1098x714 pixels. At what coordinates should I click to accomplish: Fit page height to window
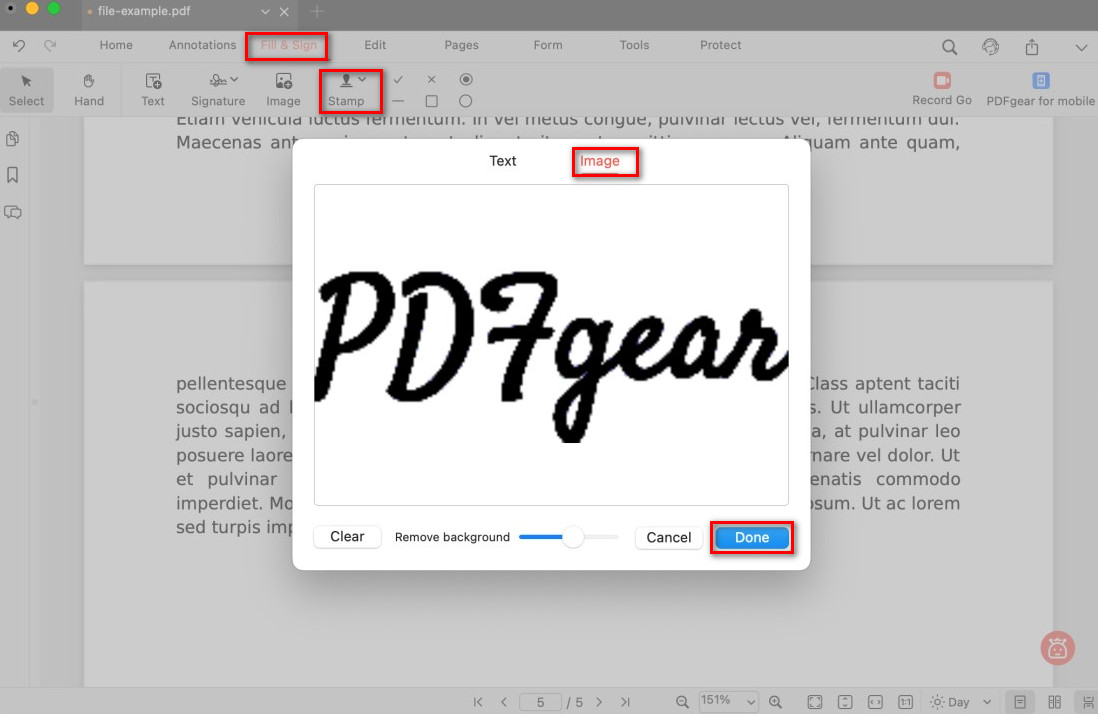(845, 701)
